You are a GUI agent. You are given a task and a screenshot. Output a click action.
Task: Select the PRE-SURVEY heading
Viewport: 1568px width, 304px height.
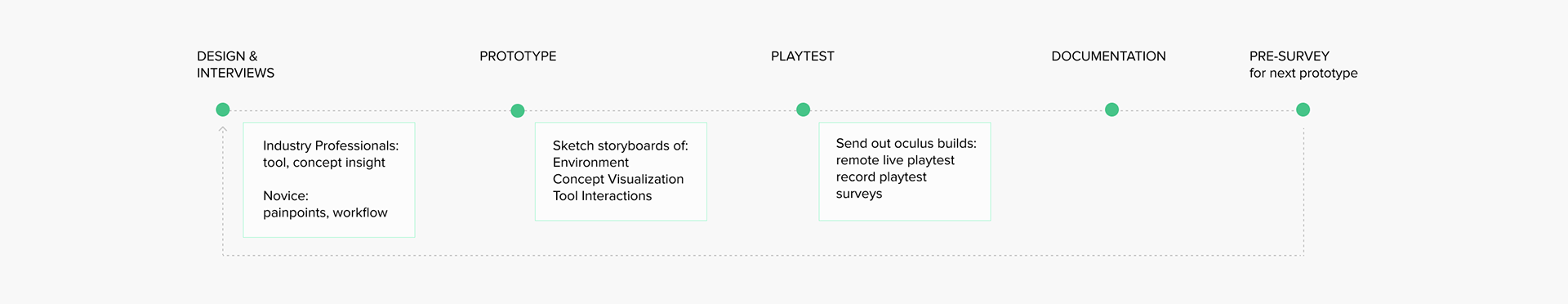1289,56
